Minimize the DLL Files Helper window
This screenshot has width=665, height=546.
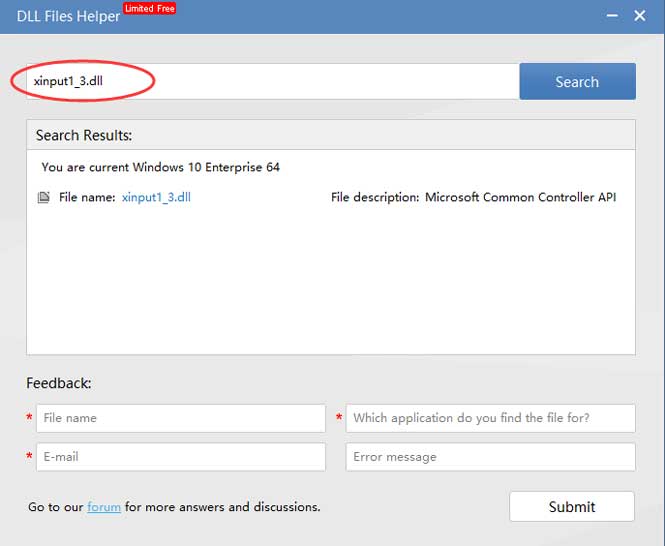coord(612,16)
